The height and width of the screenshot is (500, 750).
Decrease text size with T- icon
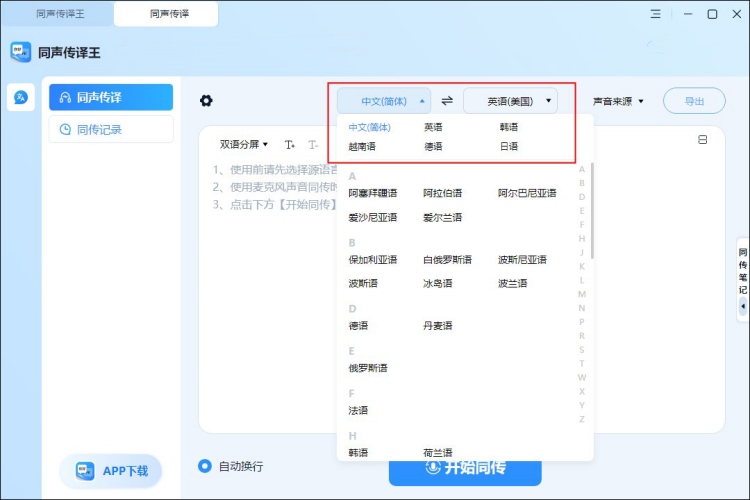point(313,144)
